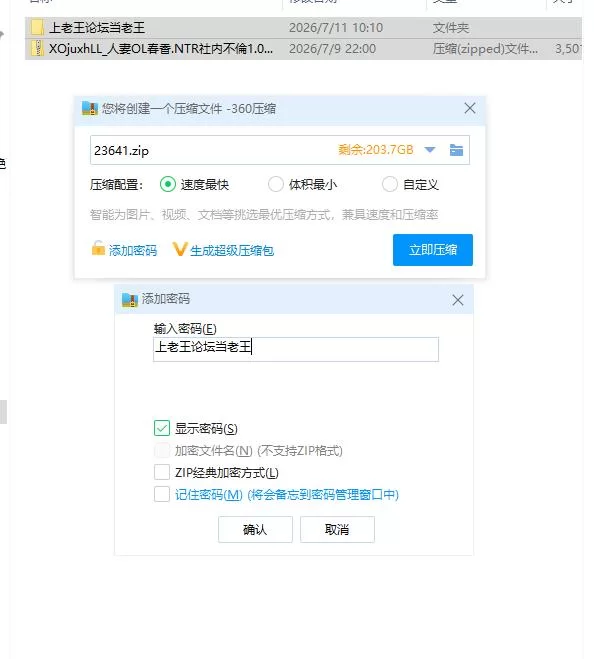Click the password input field
This screenshot has width=594, height=659.
click(x=296, y=349)
